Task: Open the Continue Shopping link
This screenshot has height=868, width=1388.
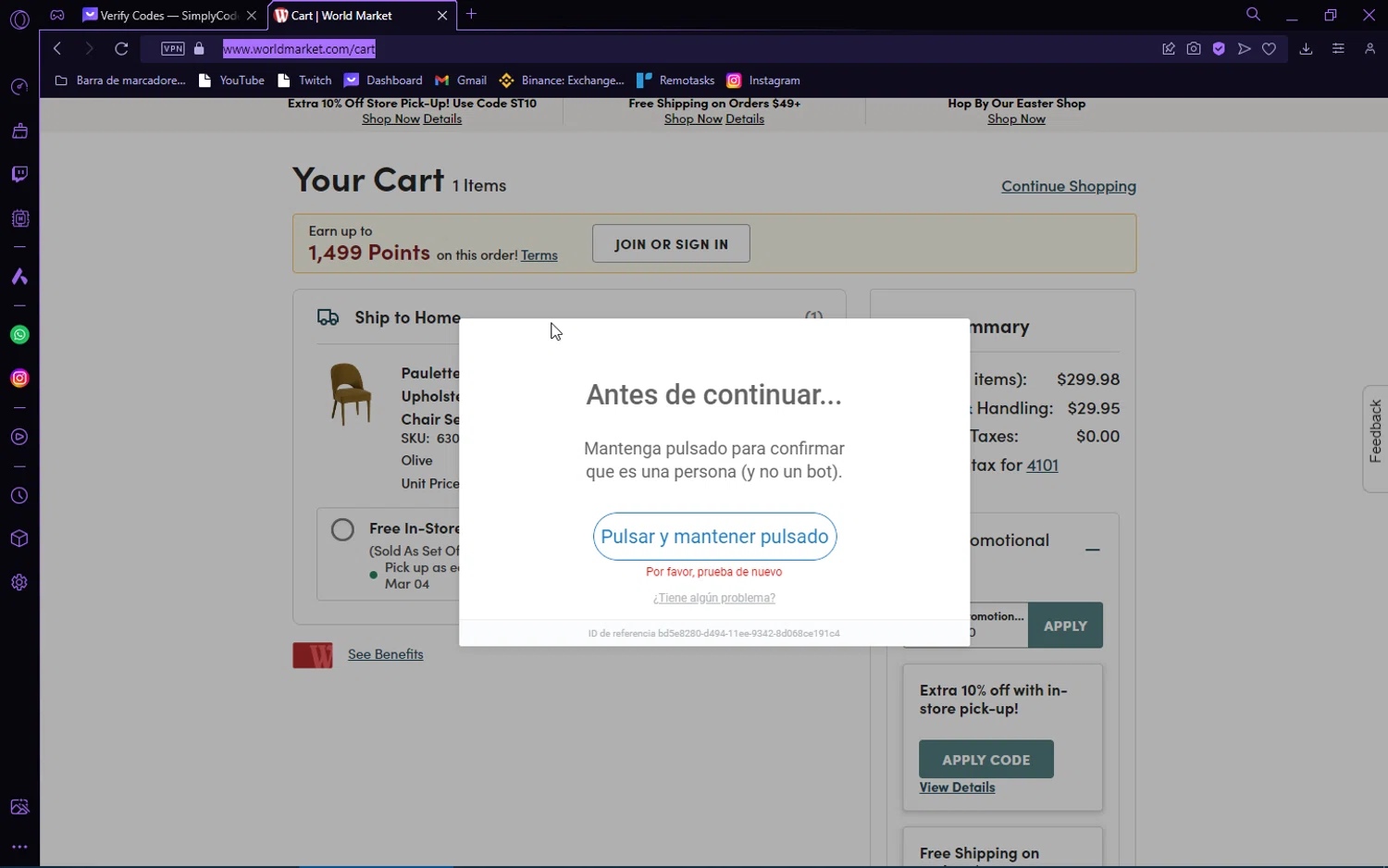Action: tap(1069, 186)
